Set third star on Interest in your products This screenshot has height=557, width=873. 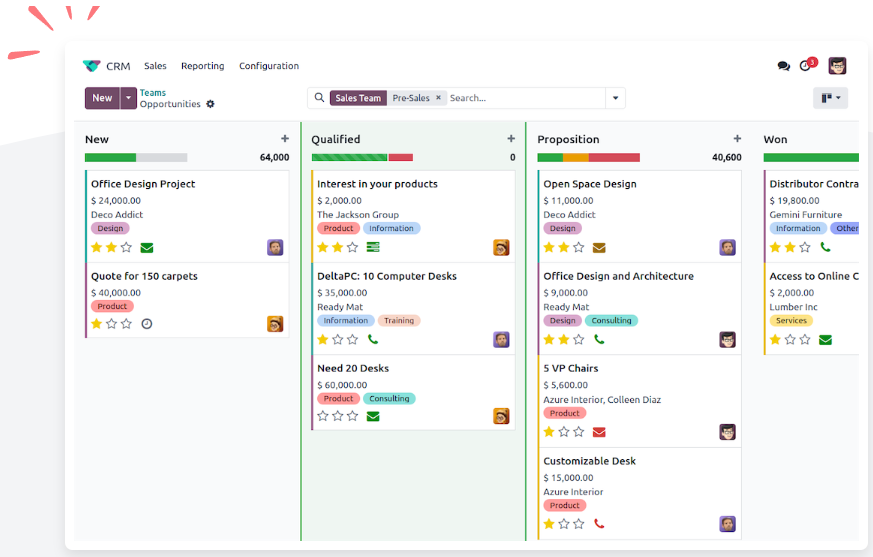pos(352,247)
